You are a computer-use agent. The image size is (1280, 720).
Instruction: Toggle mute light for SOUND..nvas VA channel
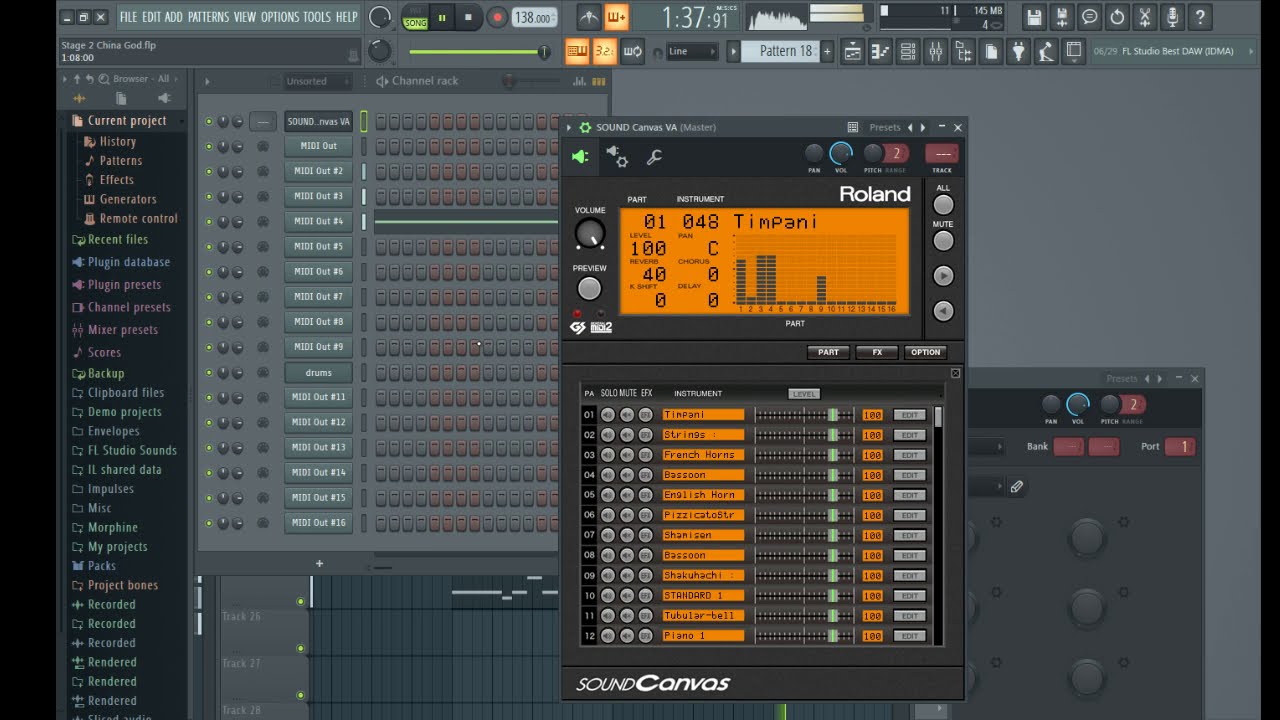[209, 122]
